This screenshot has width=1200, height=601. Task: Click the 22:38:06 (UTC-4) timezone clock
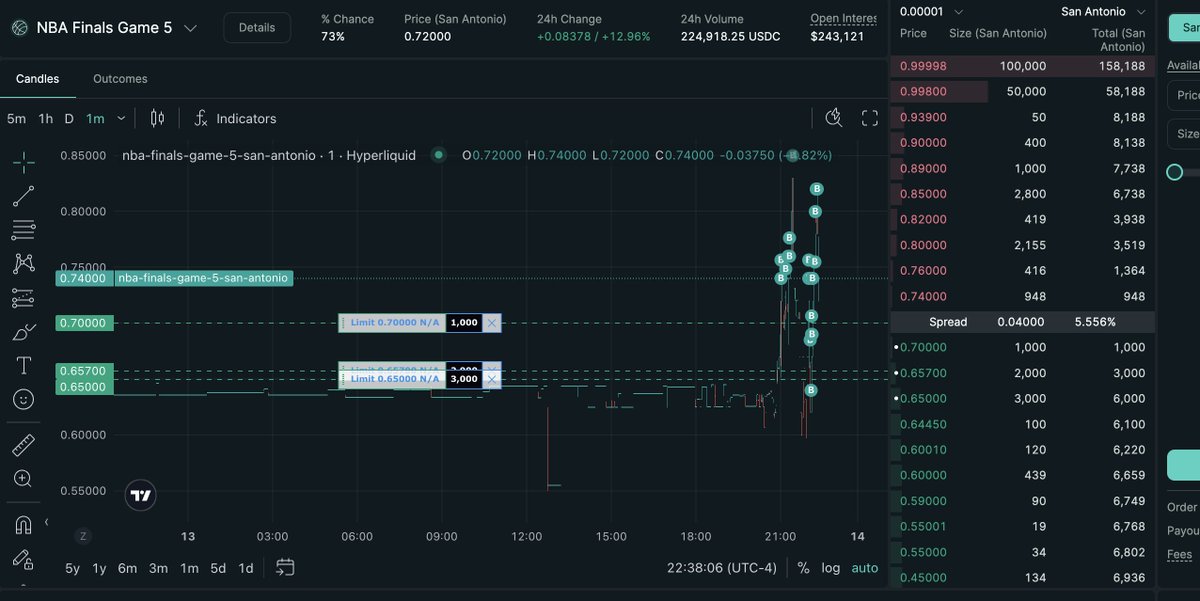(x=722, y=568)
